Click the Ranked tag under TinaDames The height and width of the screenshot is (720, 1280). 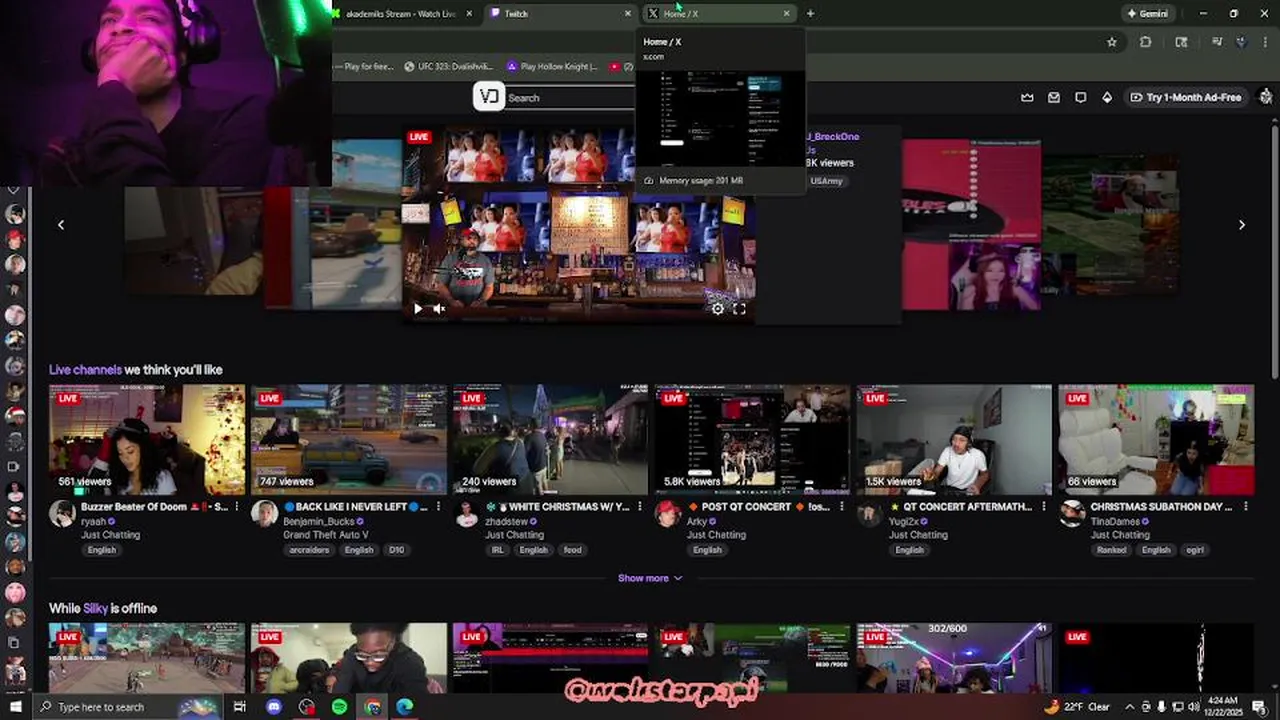pos(1111,550)
